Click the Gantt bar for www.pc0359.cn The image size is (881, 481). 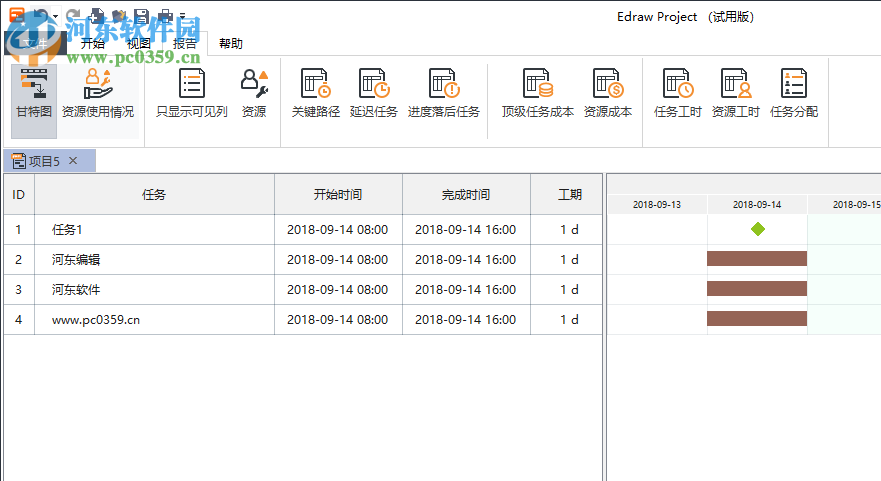click(x=757, y=319)
